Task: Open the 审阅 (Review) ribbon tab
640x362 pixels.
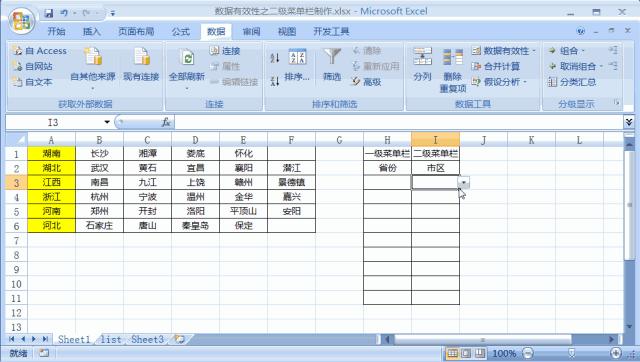Action: coord(251,31)
